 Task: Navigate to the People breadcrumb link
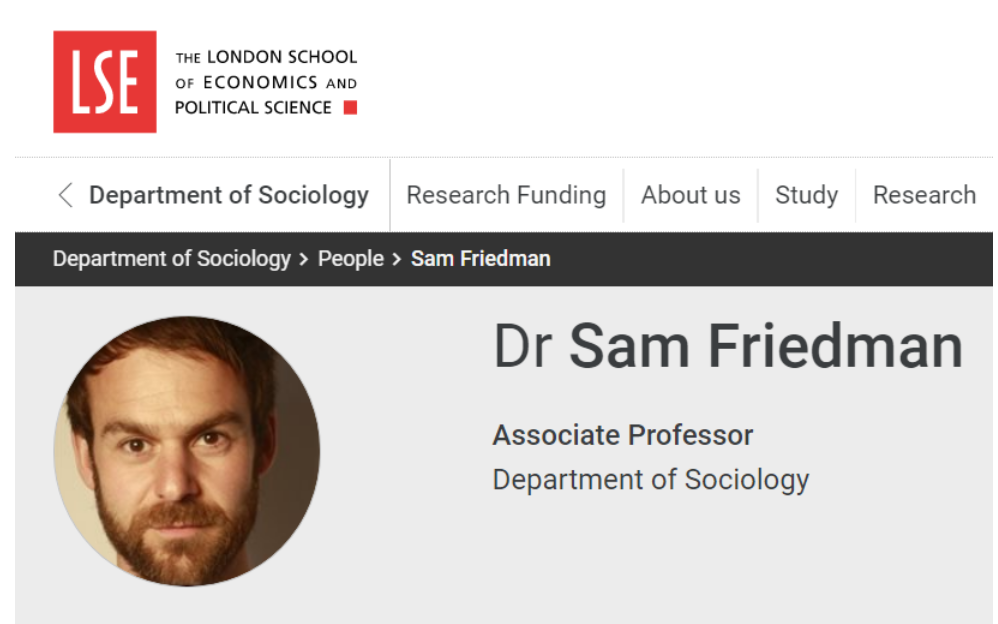tap(351, 259)
